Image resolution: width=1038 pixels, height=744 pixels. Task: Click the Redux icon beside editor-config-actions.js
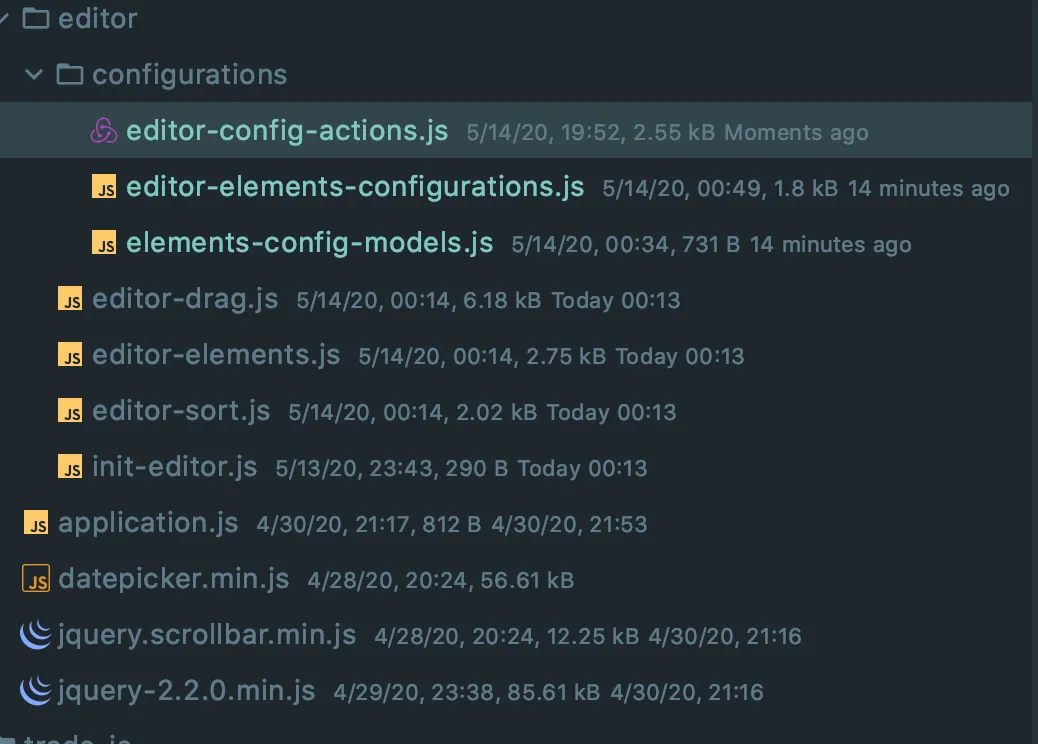click(x=104, y=132)
